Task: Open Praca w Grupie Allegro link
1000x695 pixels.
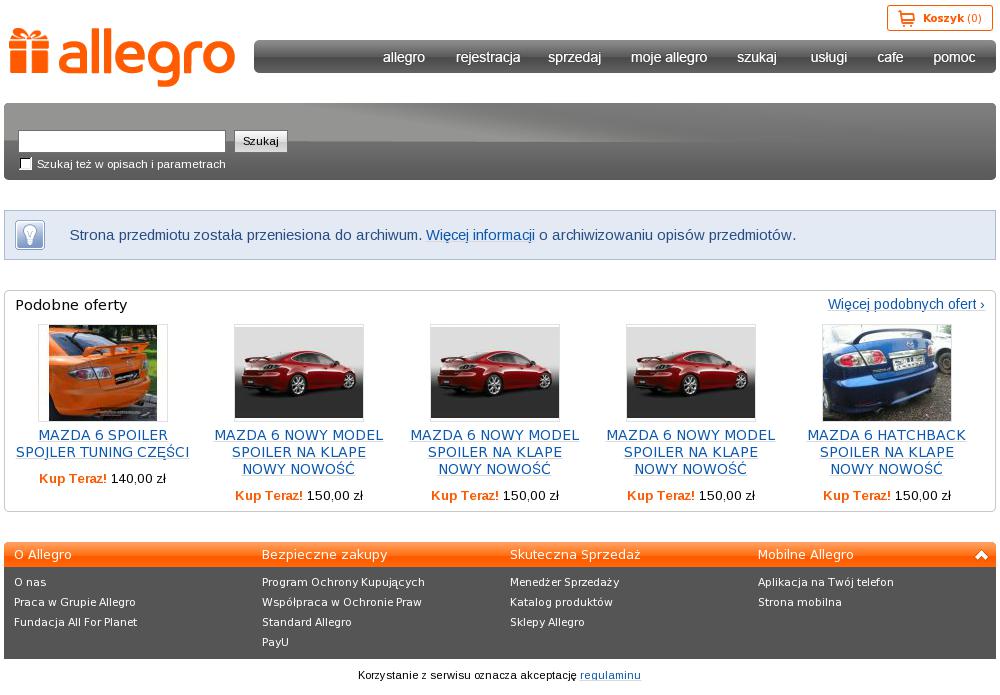Action: pyautogui.click(x=75, y=602)
